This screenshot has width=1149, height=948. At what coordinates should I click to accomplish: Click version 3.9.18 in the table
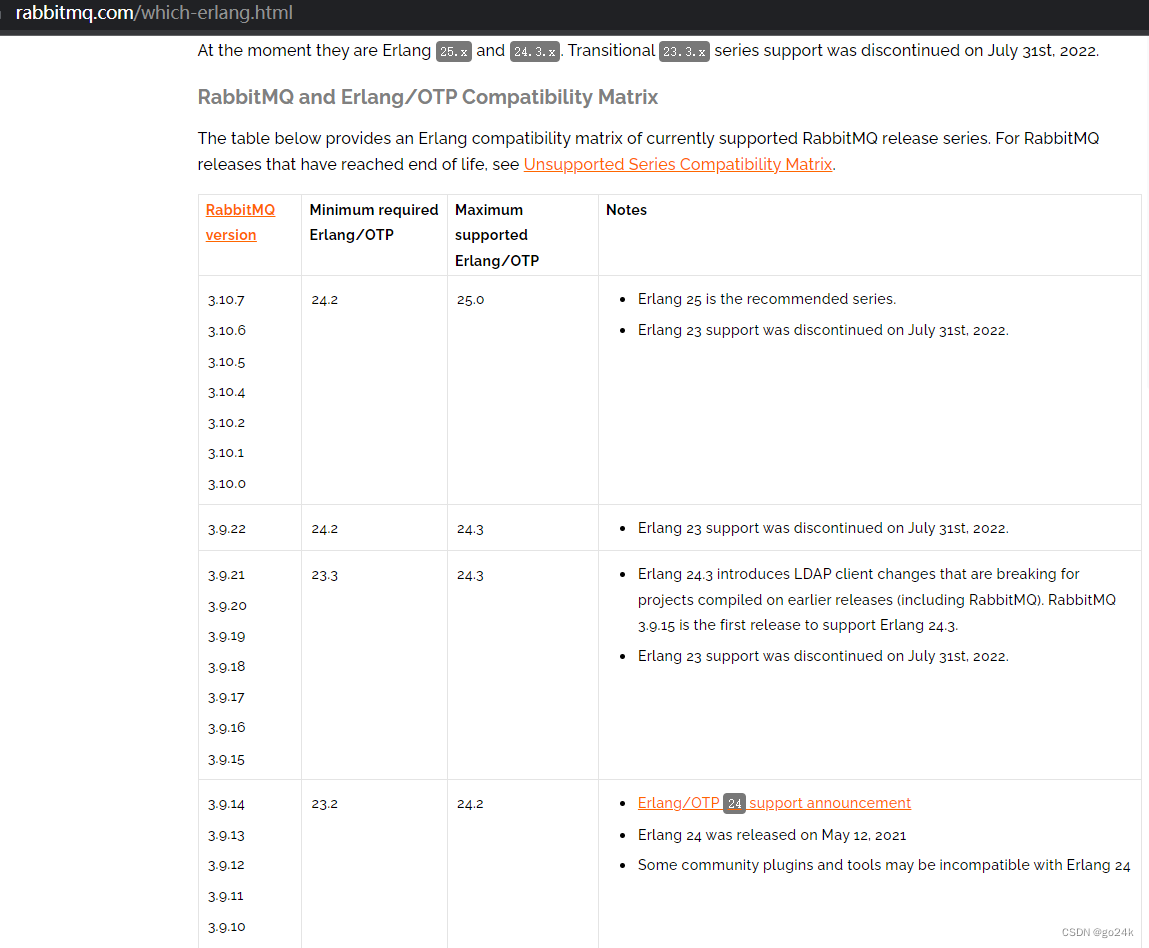click(x=226, y=667)
